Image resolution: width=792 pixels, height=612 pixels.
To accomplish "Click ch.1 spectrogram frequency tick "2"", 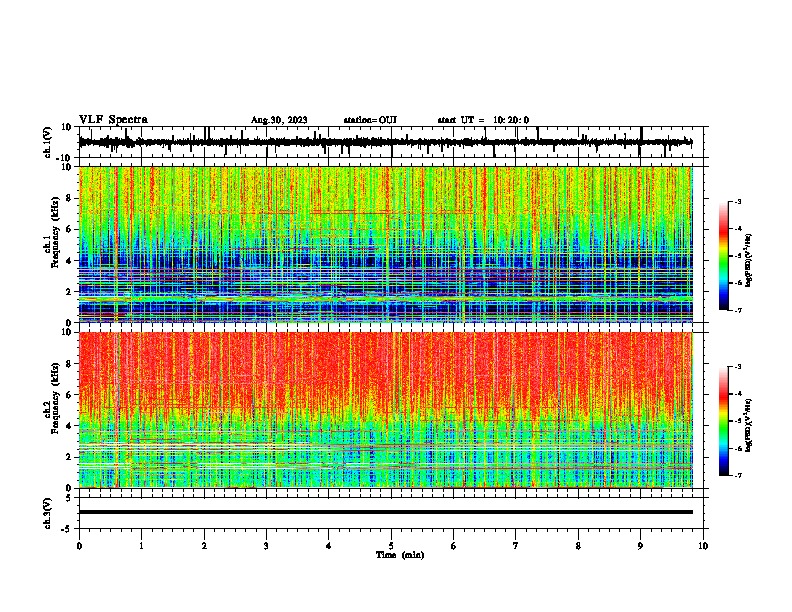I will (70, 292).
